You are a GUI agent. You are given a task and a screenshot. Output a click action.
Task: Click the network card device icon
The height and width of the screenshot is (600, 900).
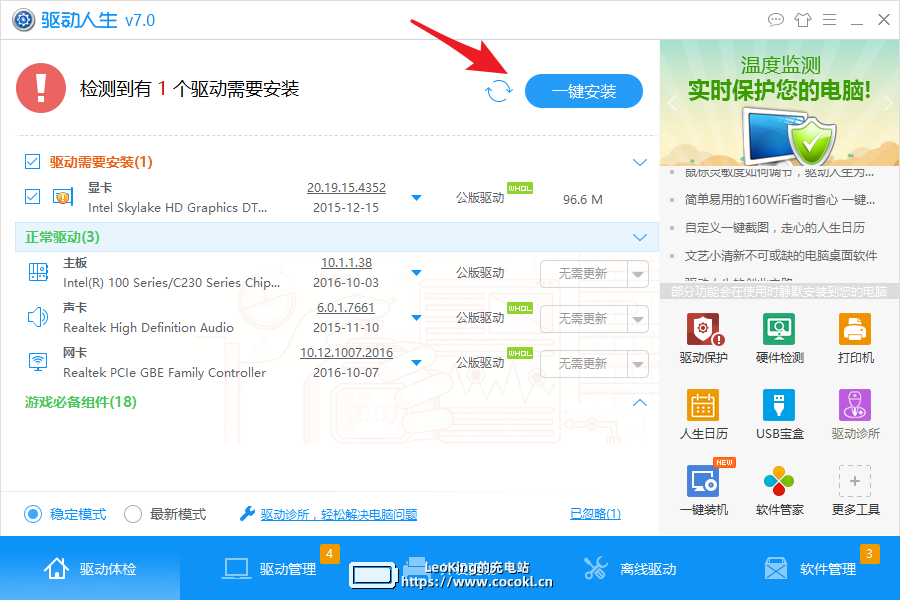click(38, 362)
